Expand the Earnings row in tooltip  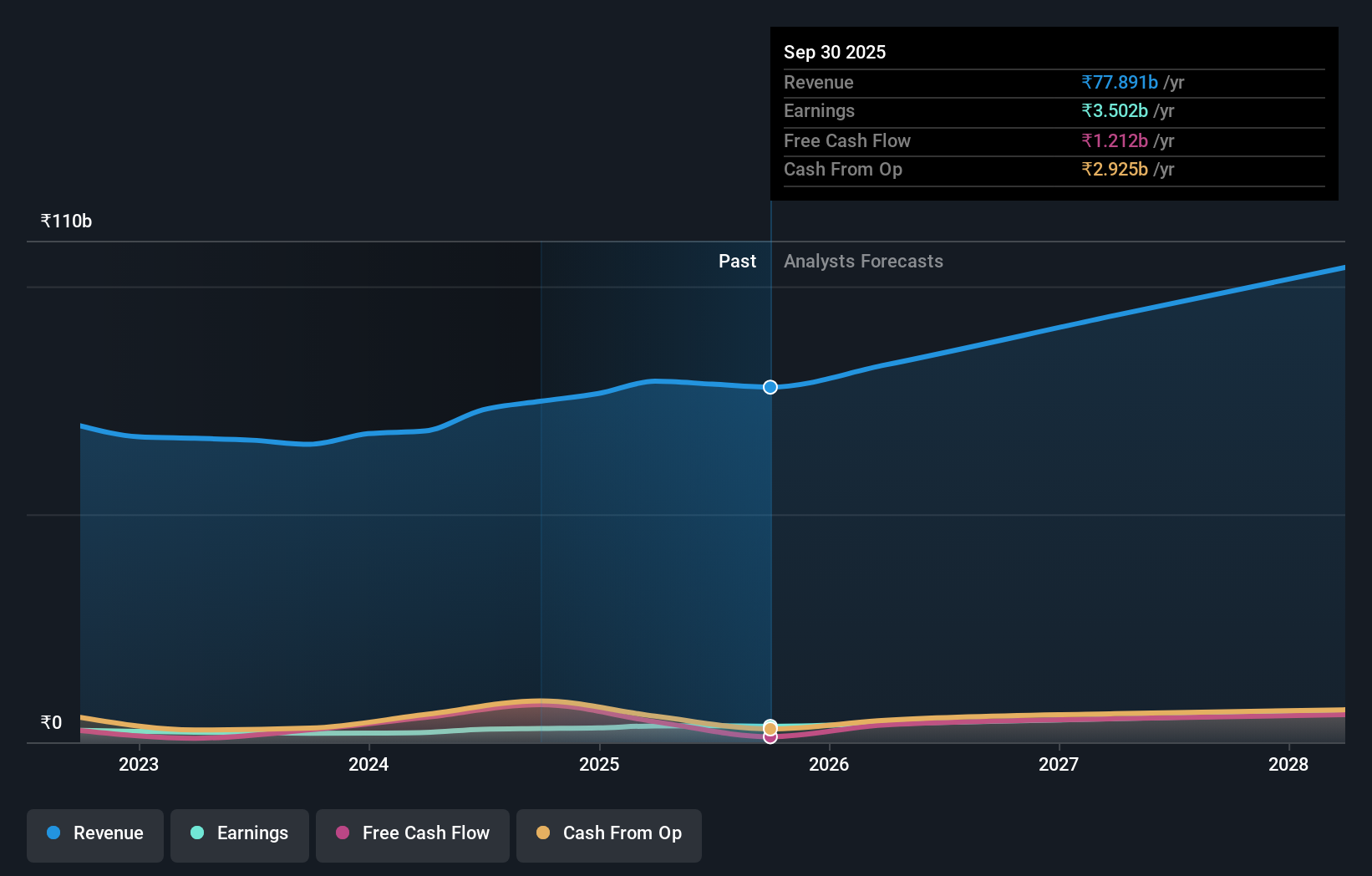820,111
